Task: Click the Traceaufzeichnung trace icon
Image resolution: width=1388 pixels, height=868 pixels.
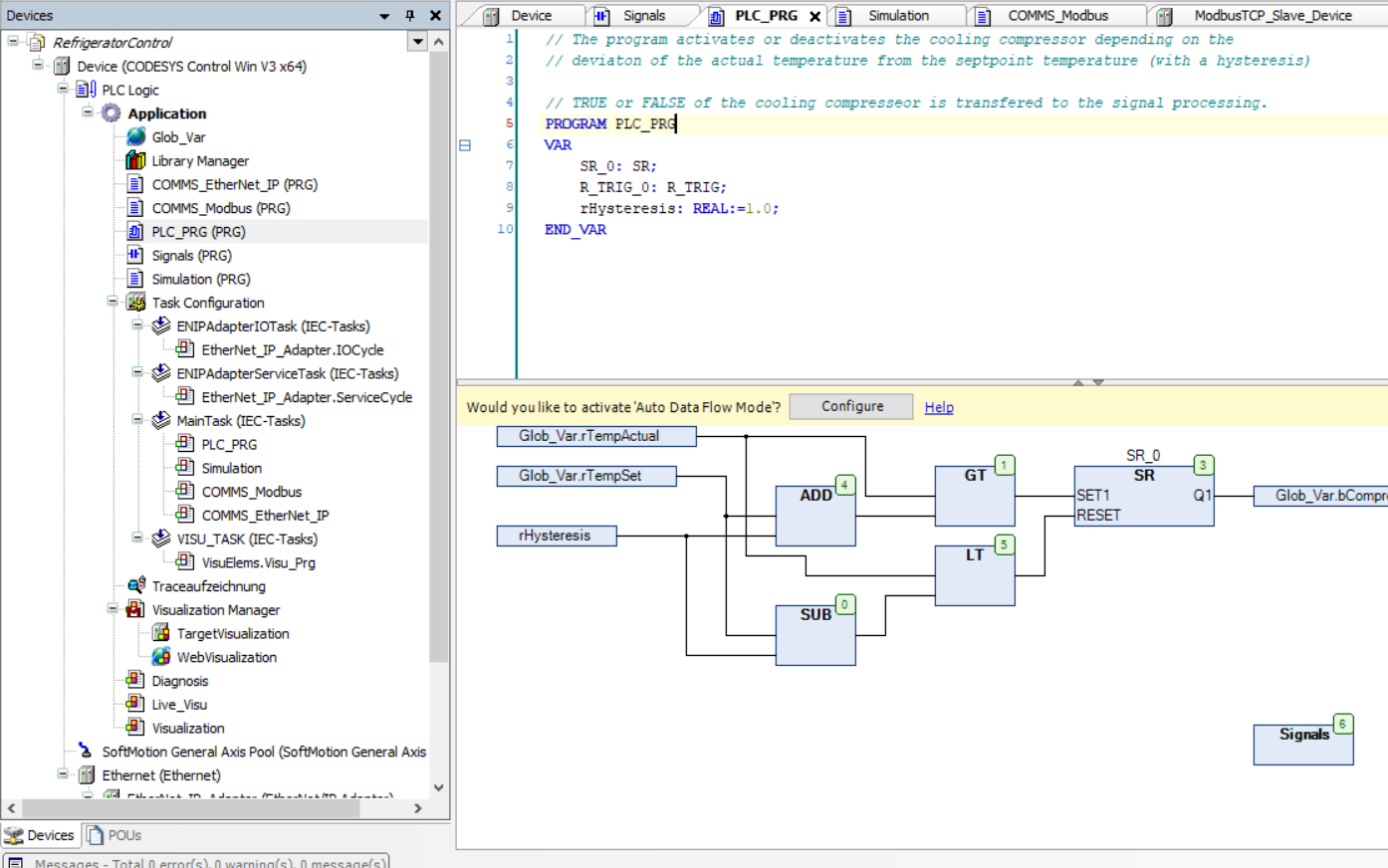Action: [136, 586]
